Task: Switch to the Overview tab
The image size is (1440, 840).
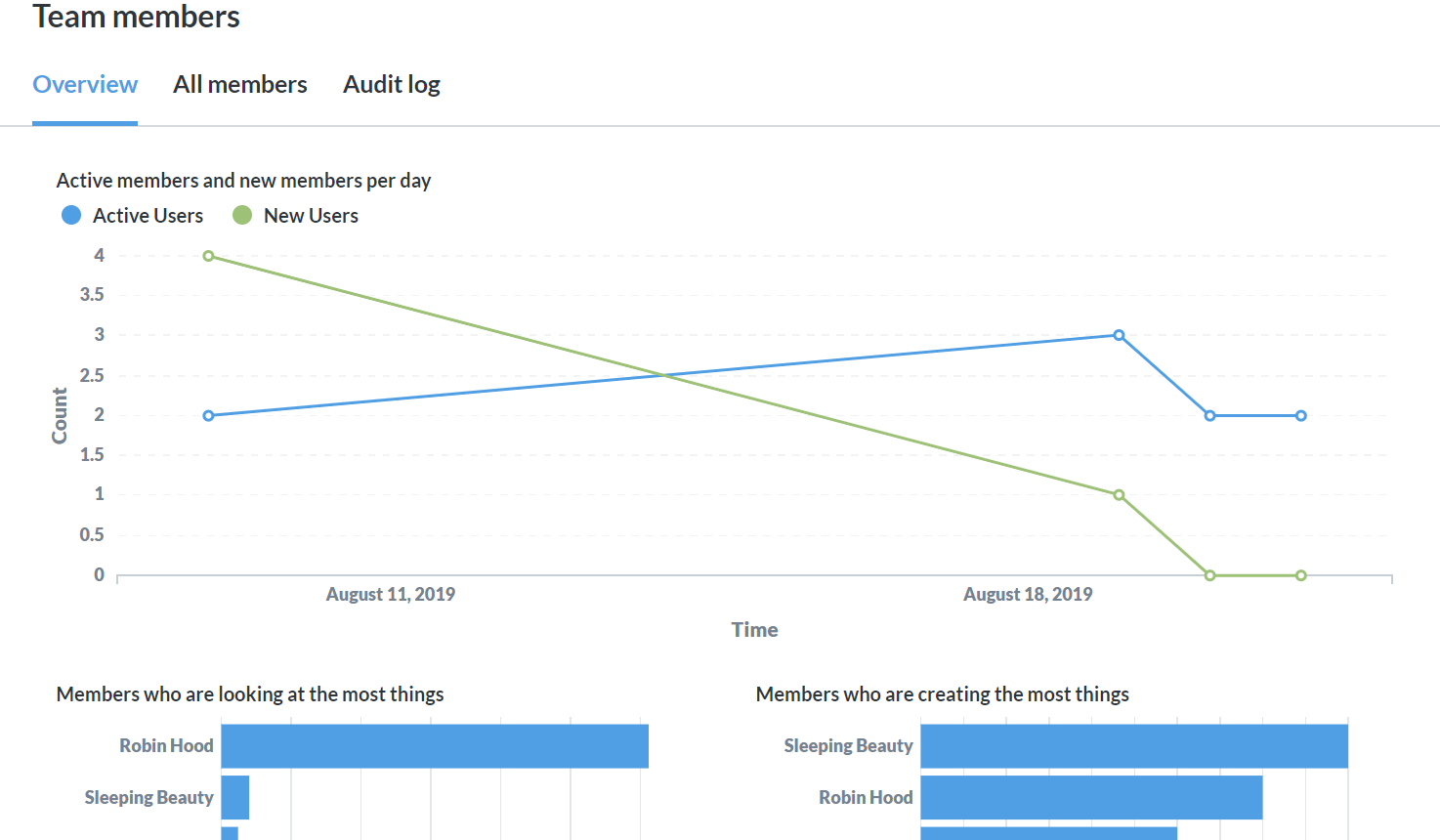Action: (85, 85)
